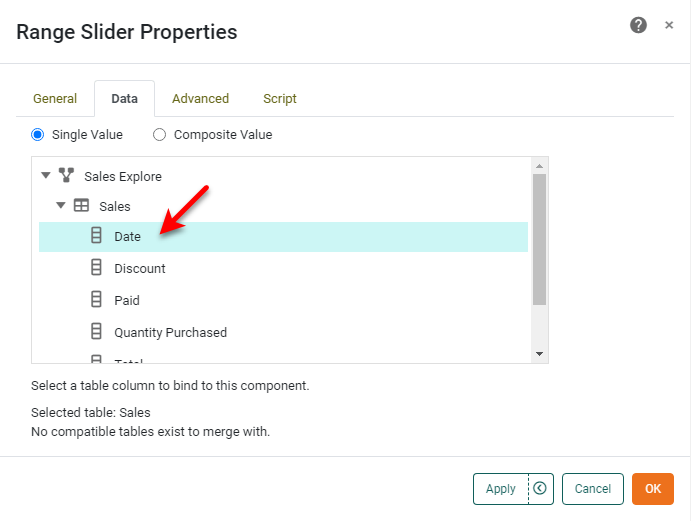Click the Date column icon
The image size is (691, 521).
(x=97, y=237)
